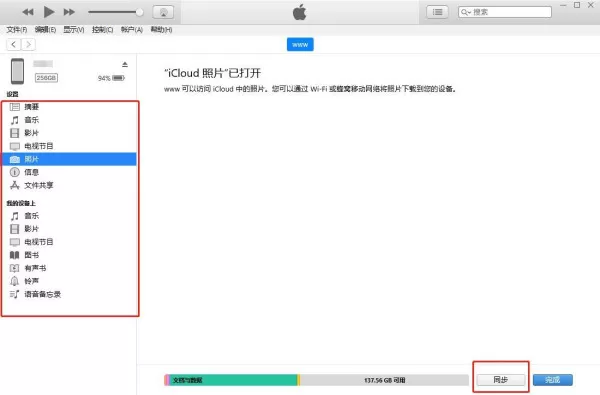Image resolution: width=600 pixels, height=395 pixels.
Task: Open the search magnifier dropdown
Action: [x=466, y=12]
